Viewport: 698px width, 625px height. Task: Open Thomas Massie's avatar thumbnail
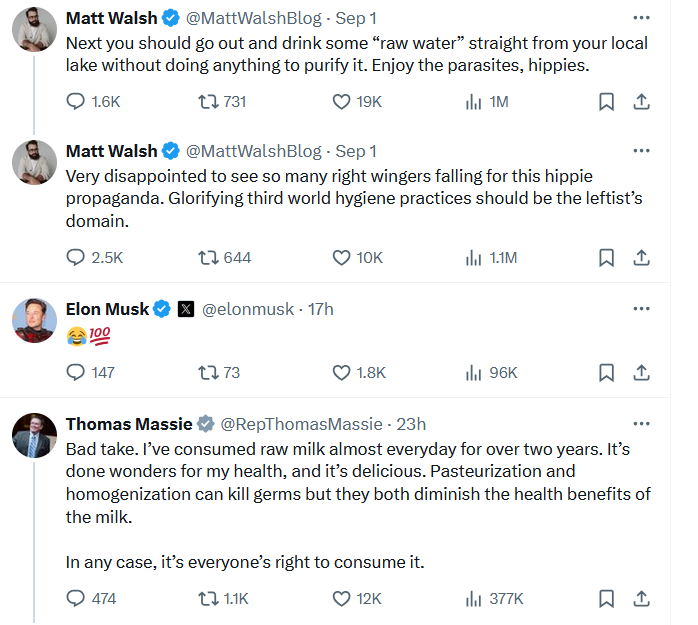tap(34, 435)
